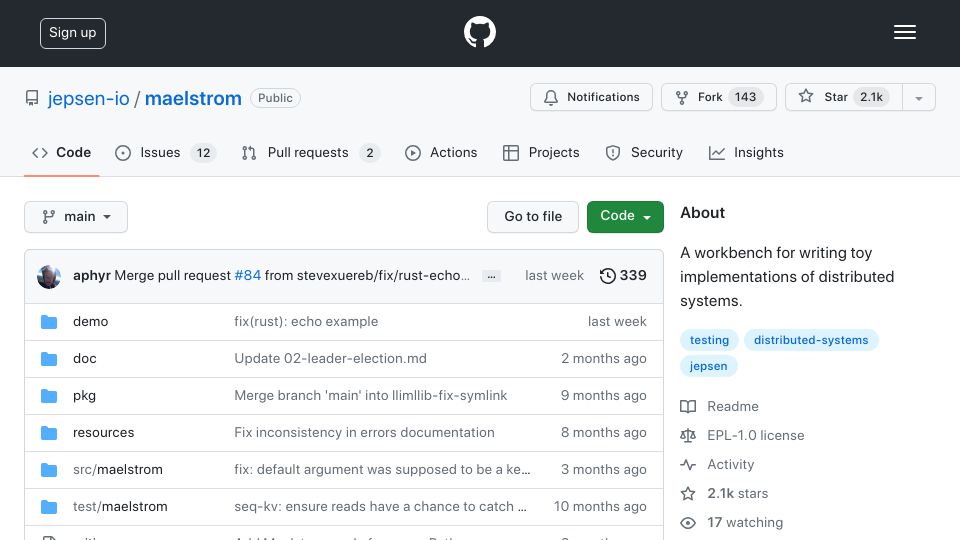Open the src/maelstrom folder
The image size is (960, 540).
[x=118, y=470]
